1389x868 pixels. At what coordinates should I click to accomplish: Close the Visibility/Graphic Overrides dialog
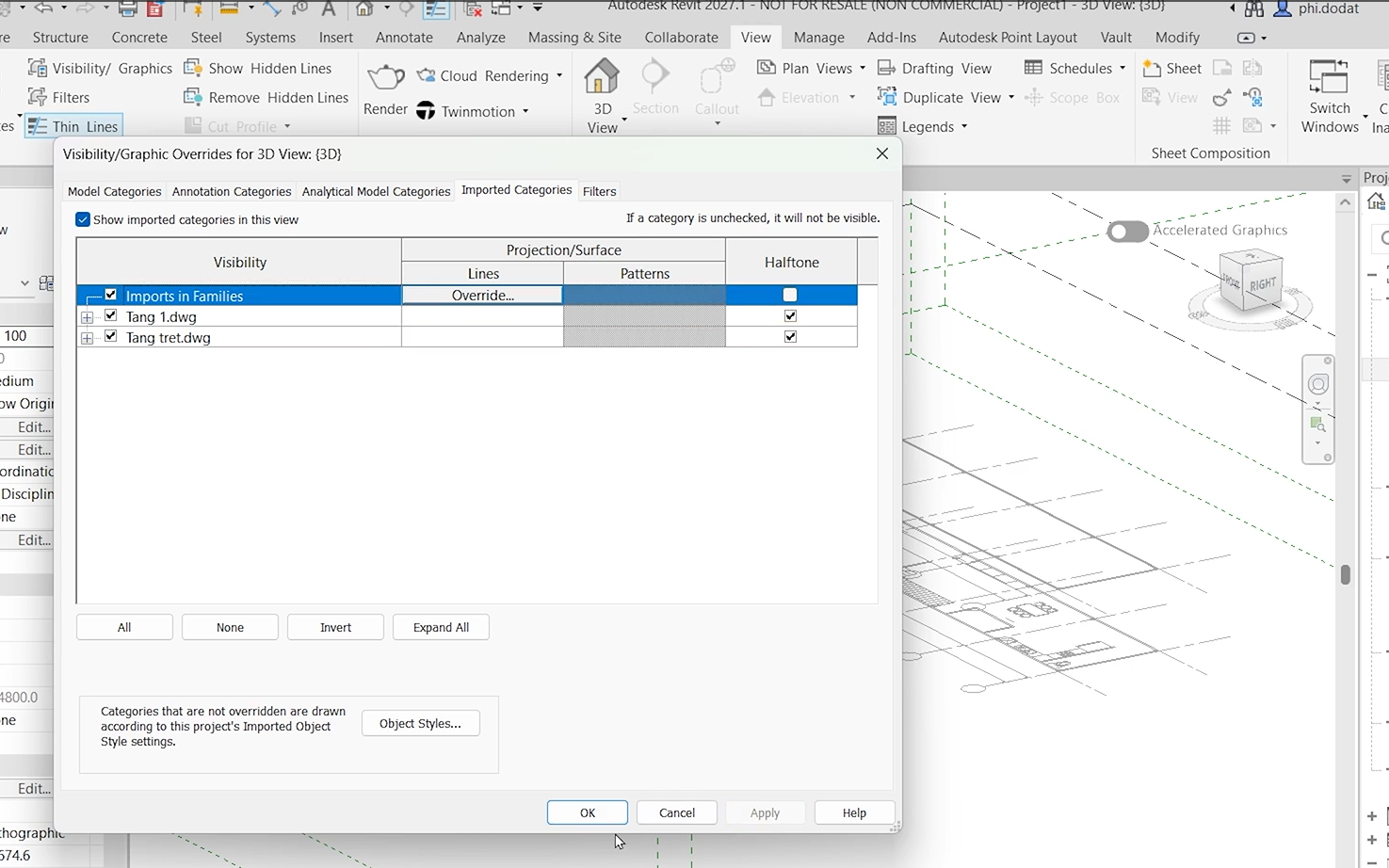pos(882,153)
